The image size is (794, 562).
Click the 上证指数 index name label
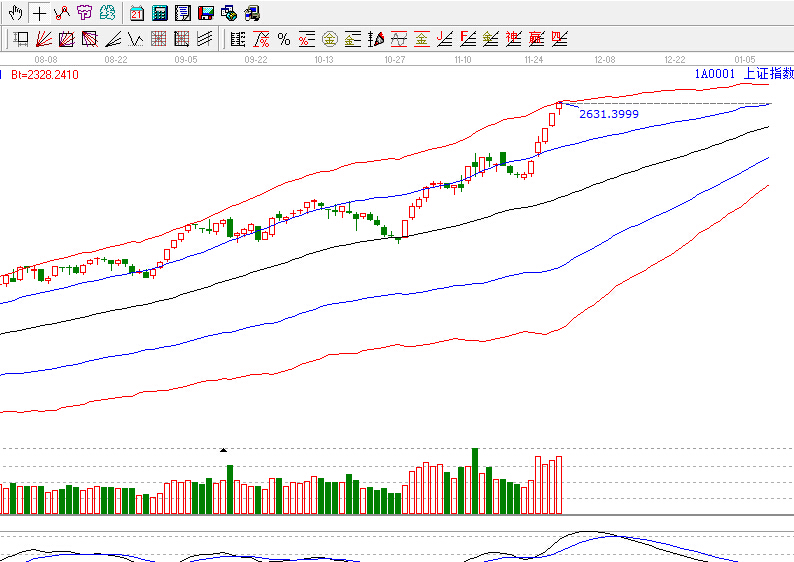(768, 74)
